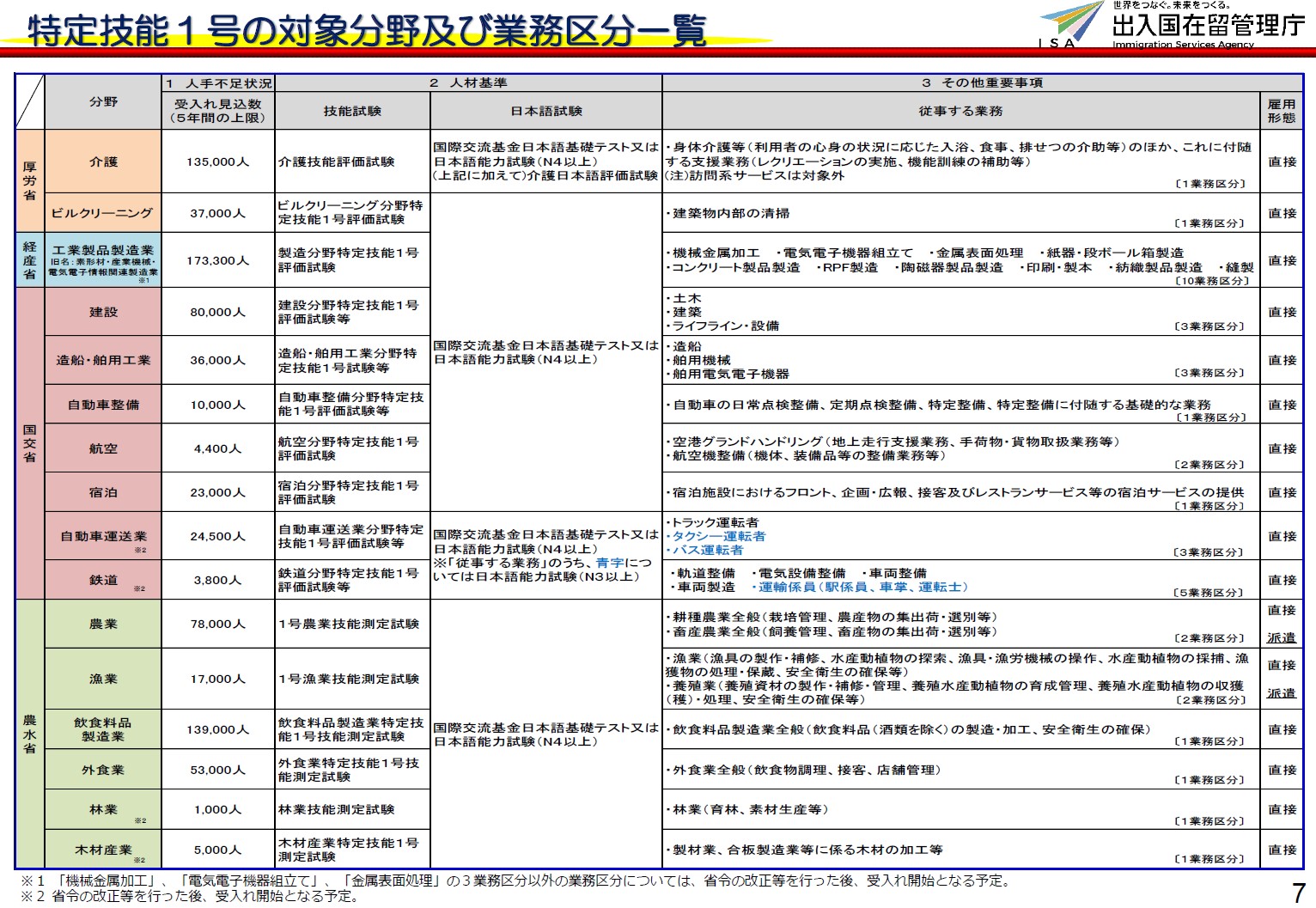This screenshot has width=1316, height=908.
Task: Select the ビルクリーニング field cell
Action: coord(103,213)
